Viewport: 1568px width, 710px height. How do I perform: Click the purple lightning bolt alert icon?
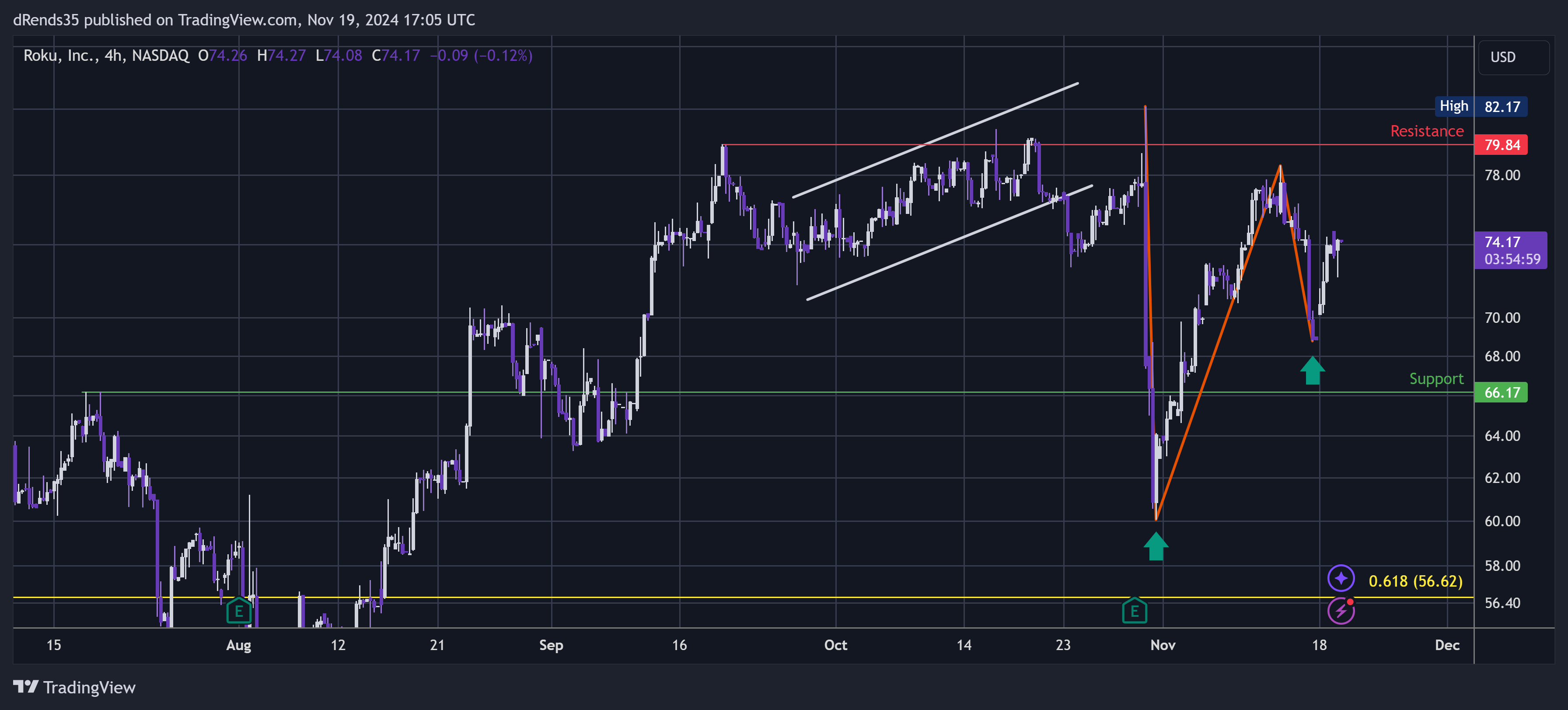click(x=1341, y=611)
